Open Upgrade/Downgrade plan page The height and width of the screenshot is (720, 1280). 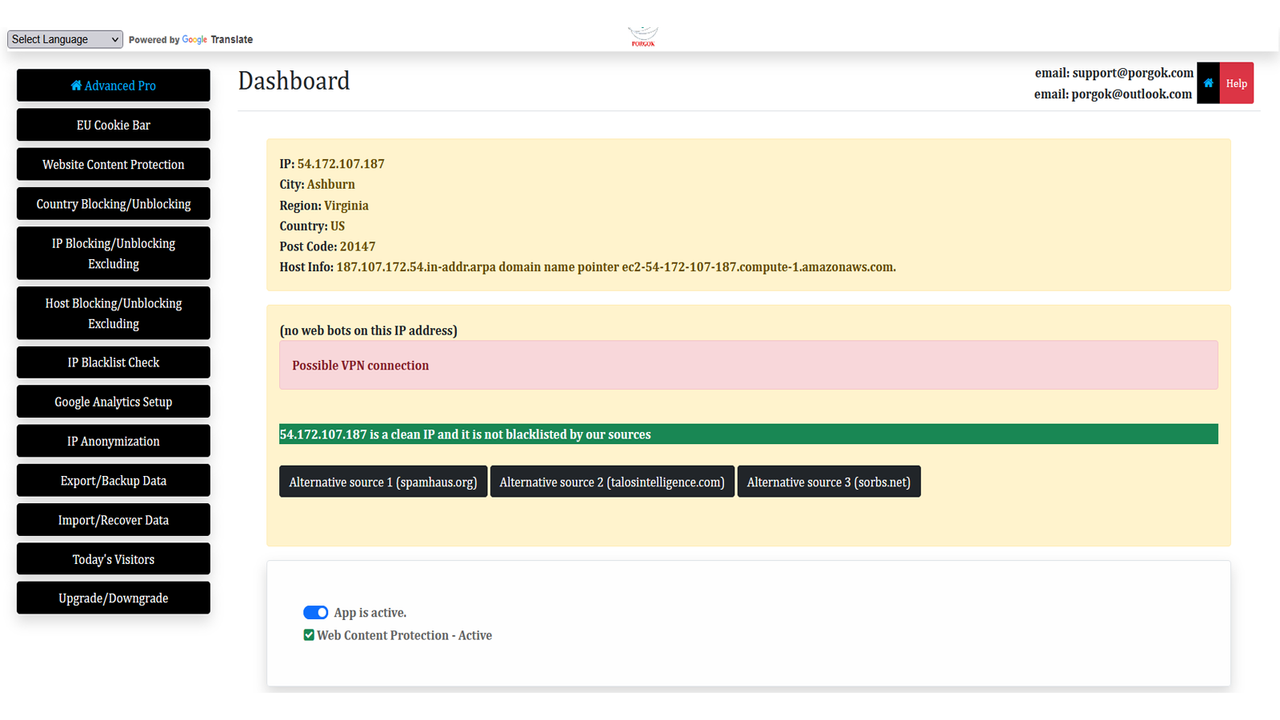pyautogui.click(x=113, y=598)
